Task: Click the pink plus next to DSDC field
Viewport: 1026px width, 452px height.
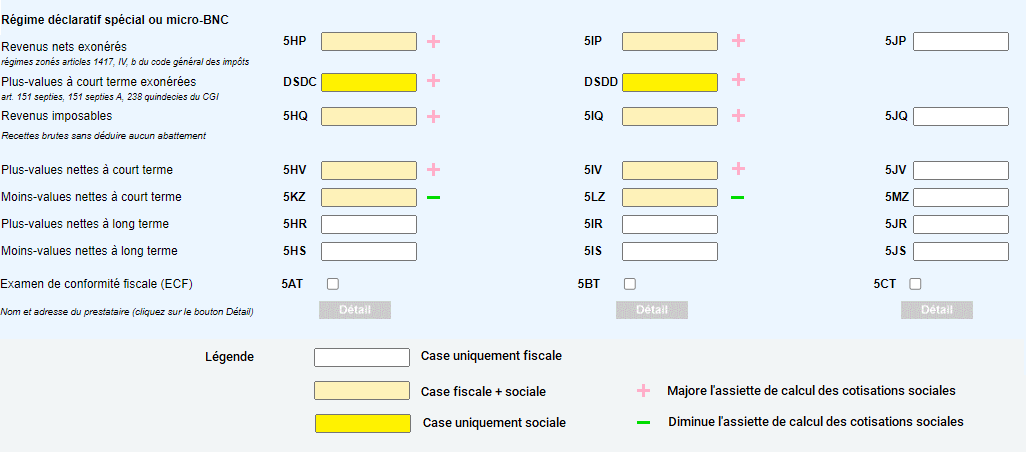Action: click(x=434, y=81)
